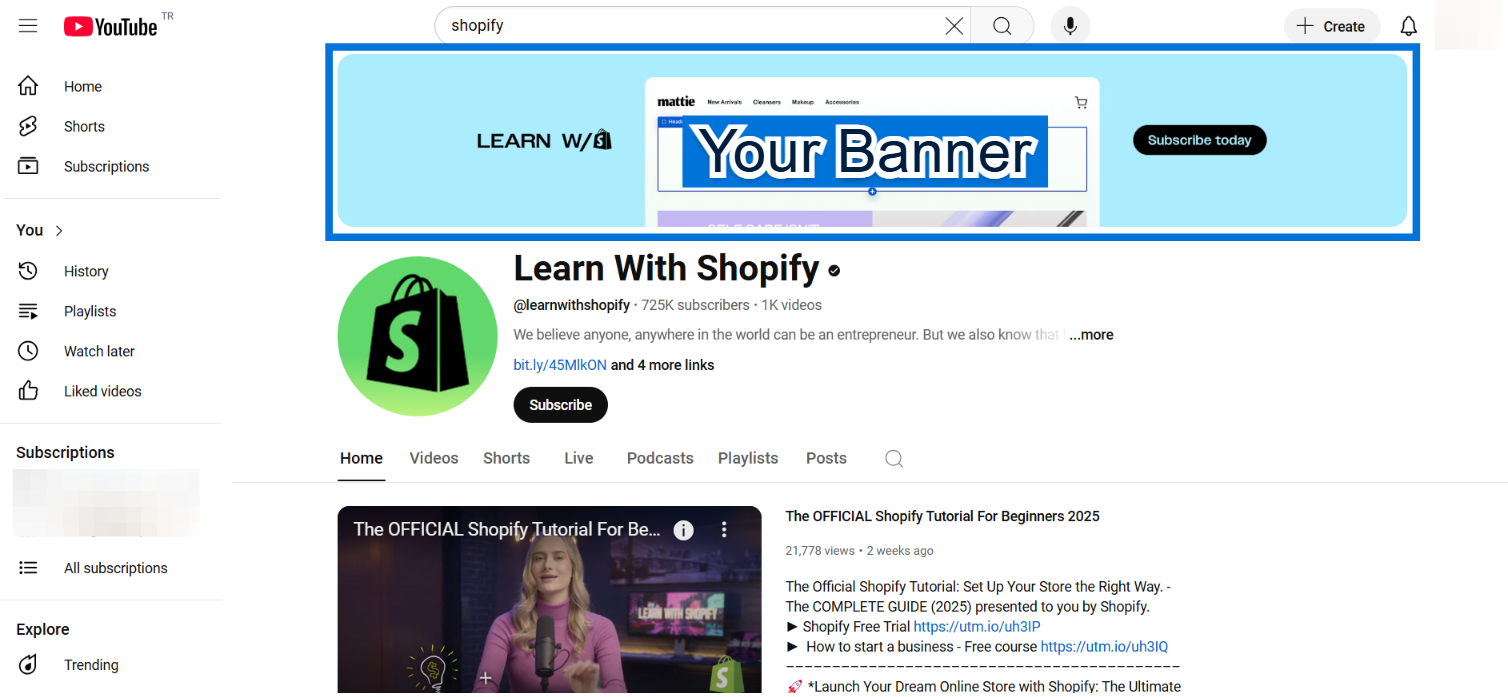Switch to the Shorts channel tab
Image resolution: width=1508 pixels, height=697 pixels.
(506, 458)
